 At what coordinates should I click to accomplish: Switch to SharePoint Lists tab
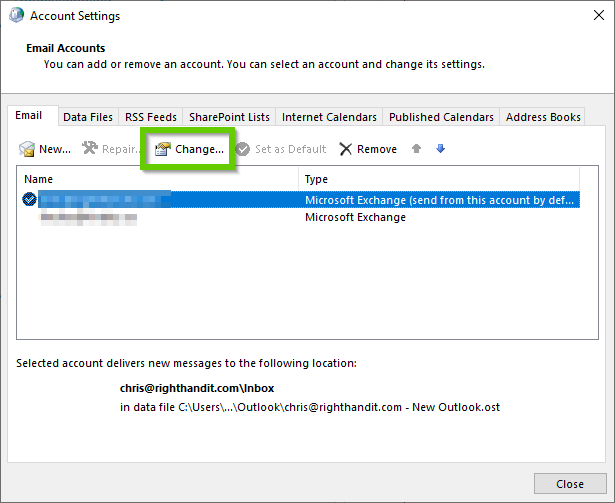click(x=229, y=117)
